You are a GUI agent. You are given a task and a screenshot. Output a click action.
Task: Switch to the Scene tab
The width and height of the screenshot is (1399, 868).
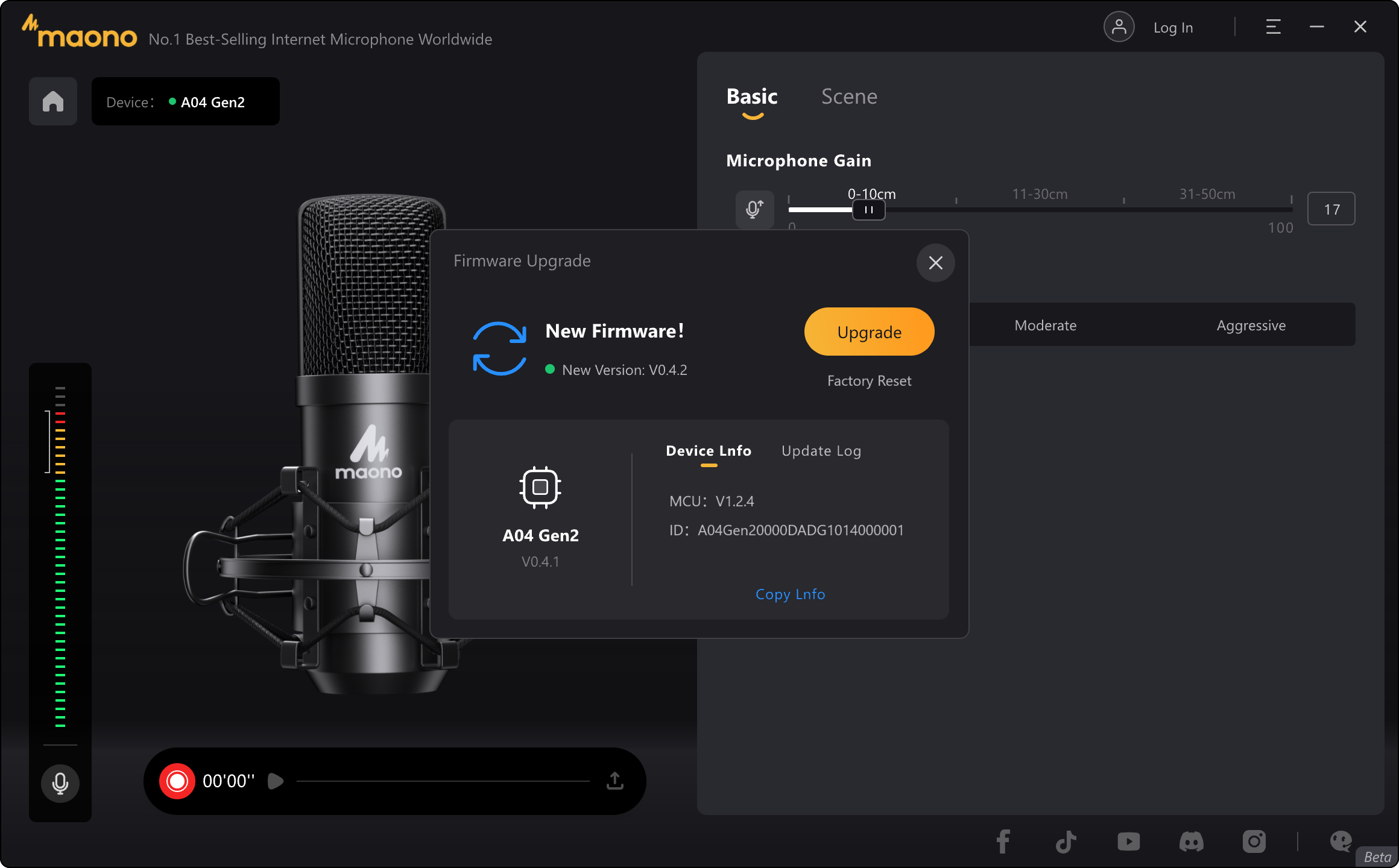coord(849,96)
